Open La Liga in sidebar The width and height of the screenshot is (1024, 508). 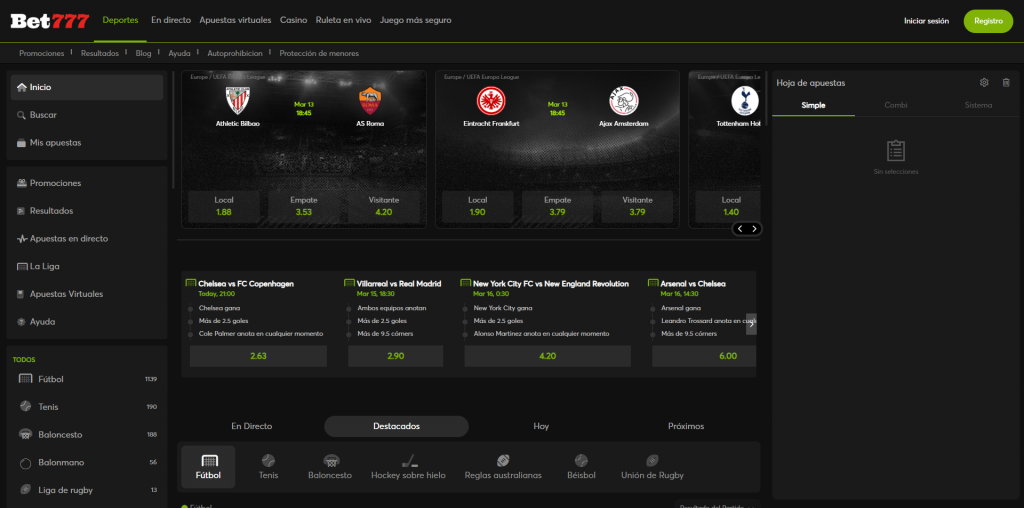point(87,266)
